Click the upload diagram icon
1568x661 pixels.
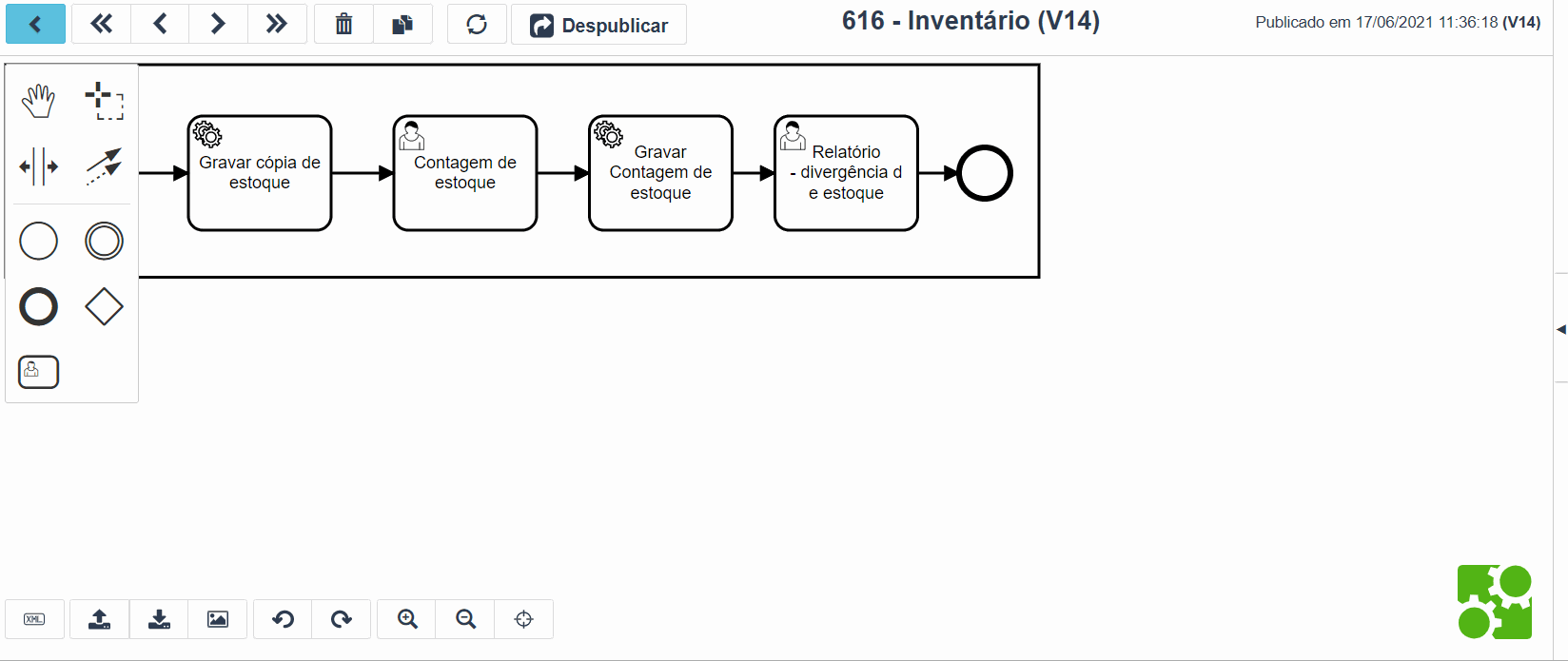coord(99,619)
